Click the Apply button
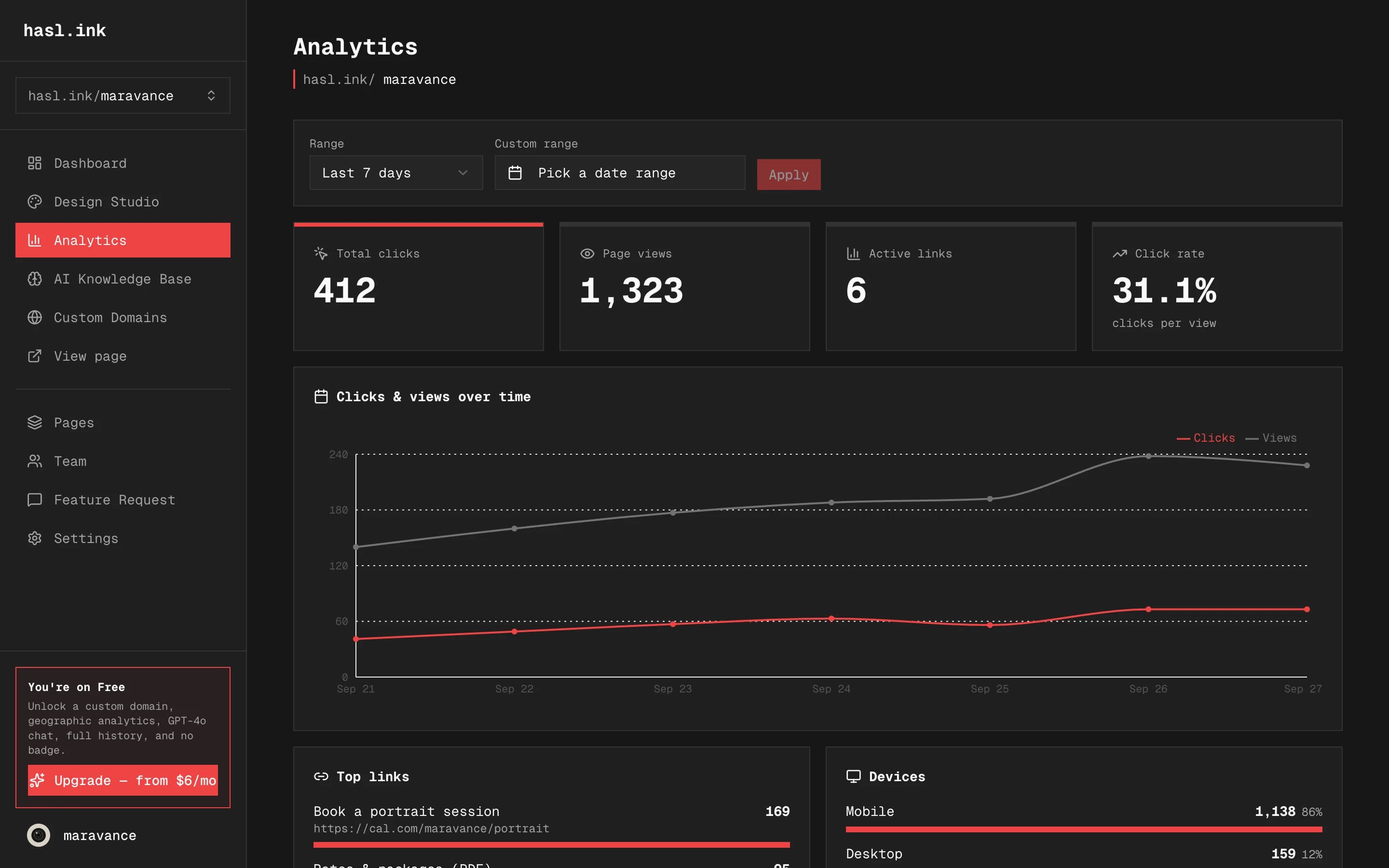Screen dimensions: 1389x868 point(789,175)
